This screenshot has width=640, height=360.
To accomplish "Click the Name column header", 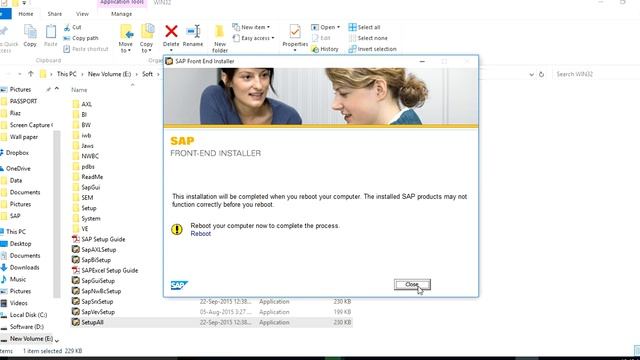I will (x=79, y=90).
